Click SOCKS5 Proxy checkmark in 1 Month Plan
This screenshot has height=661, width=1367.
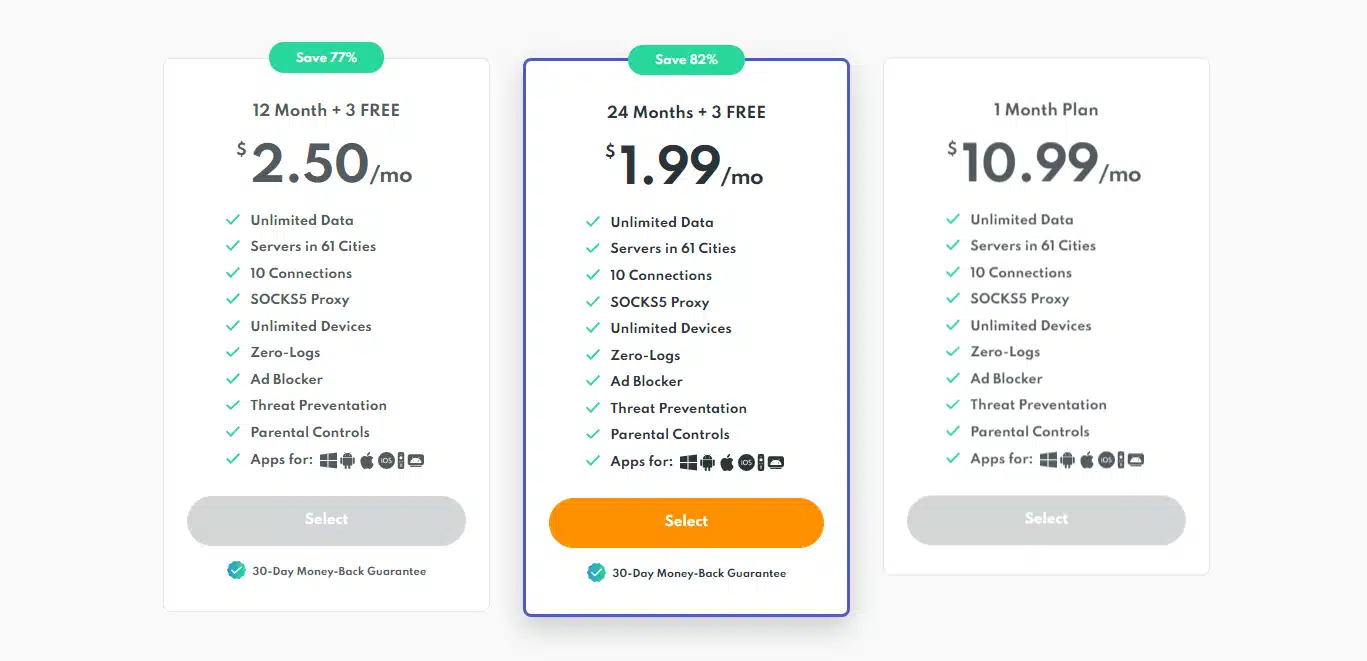[952, 299]
